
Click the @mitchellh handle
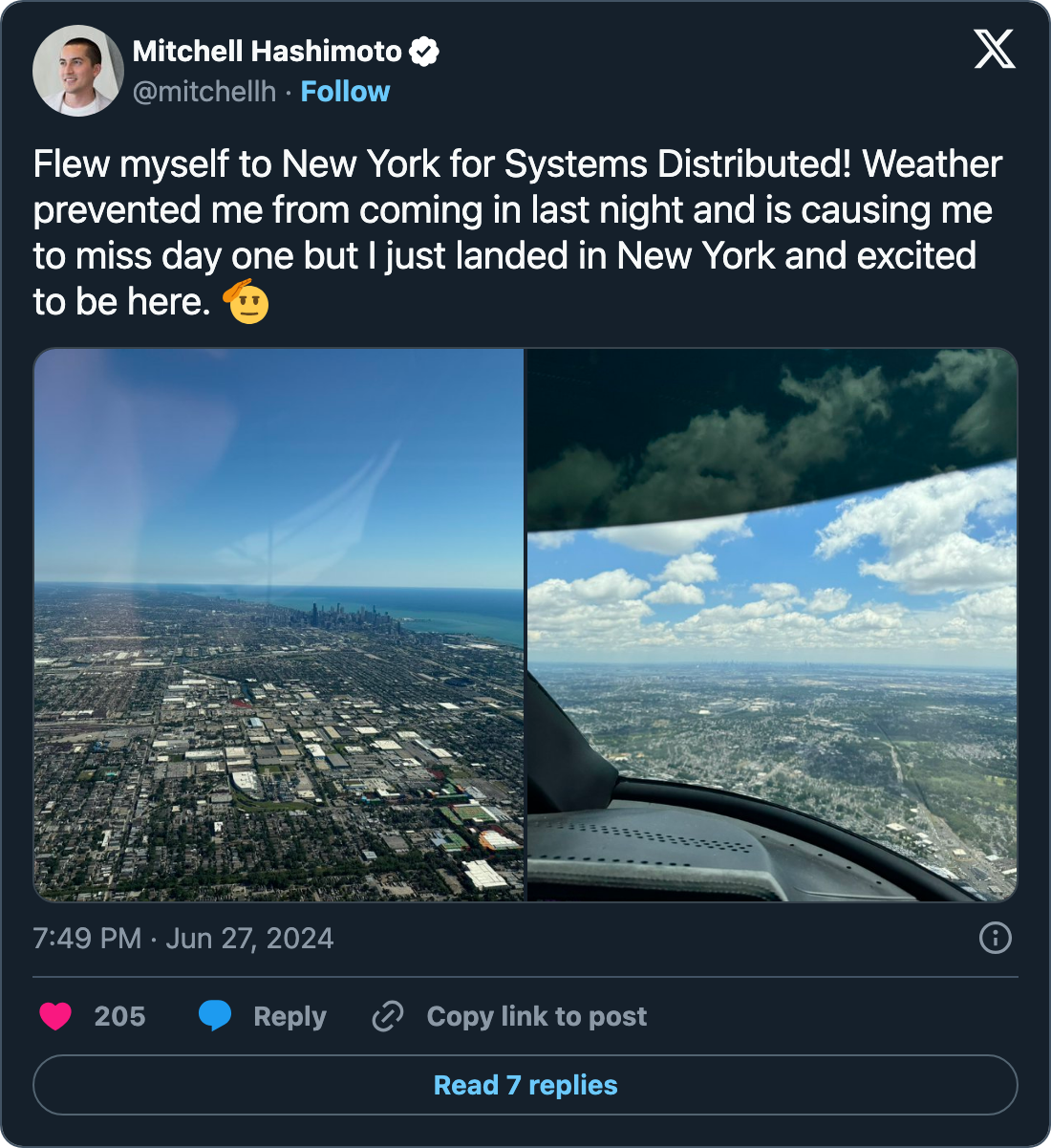(x=204, y=91)
